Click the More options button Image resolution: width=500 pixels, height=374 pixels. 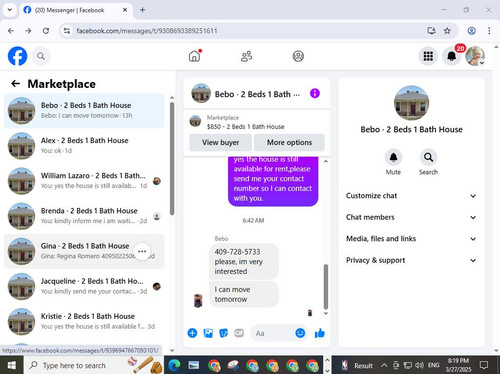coord(289,142)
